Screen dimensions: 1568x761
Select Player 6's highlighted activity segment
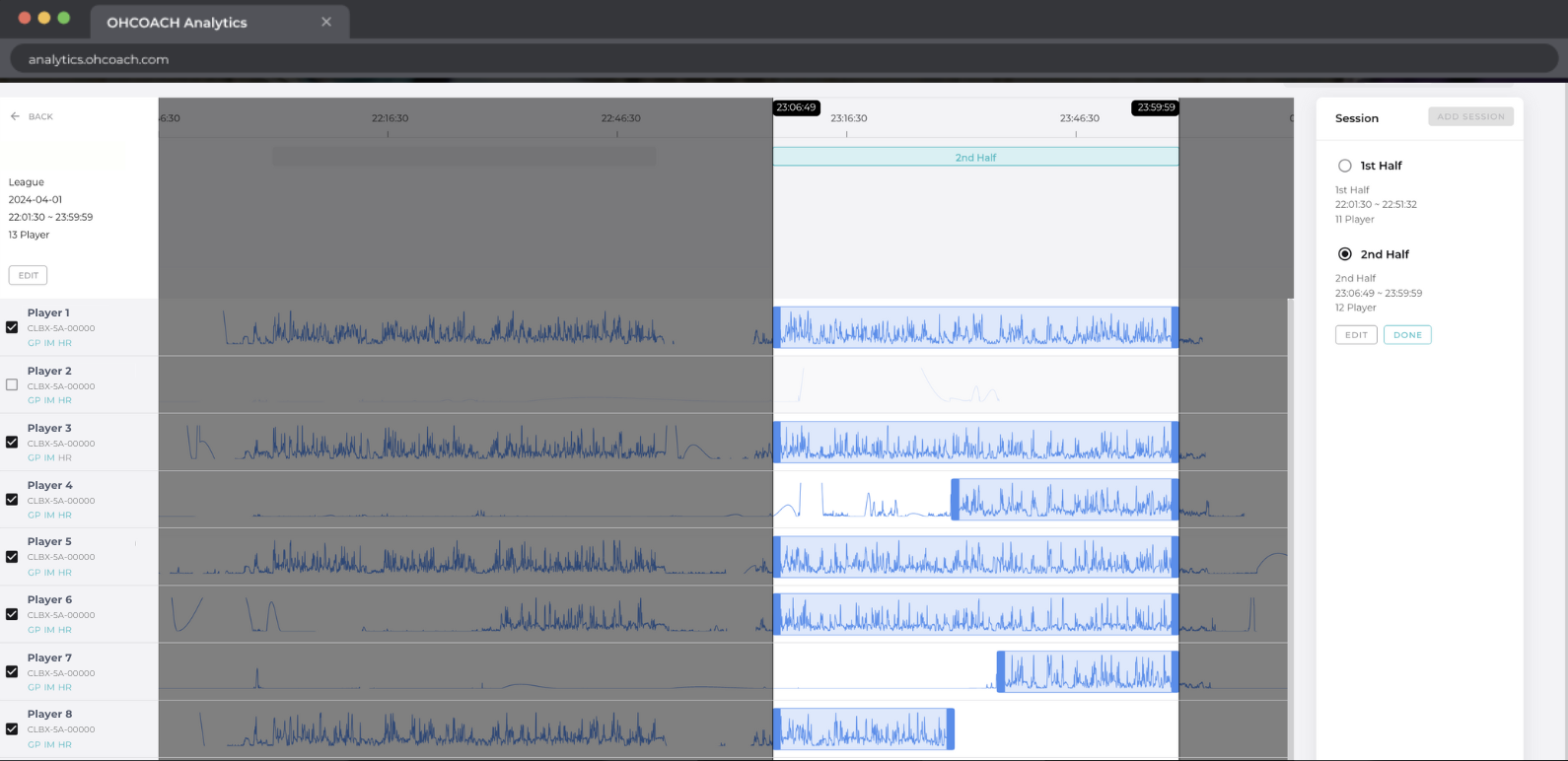[x=975, y=613]
